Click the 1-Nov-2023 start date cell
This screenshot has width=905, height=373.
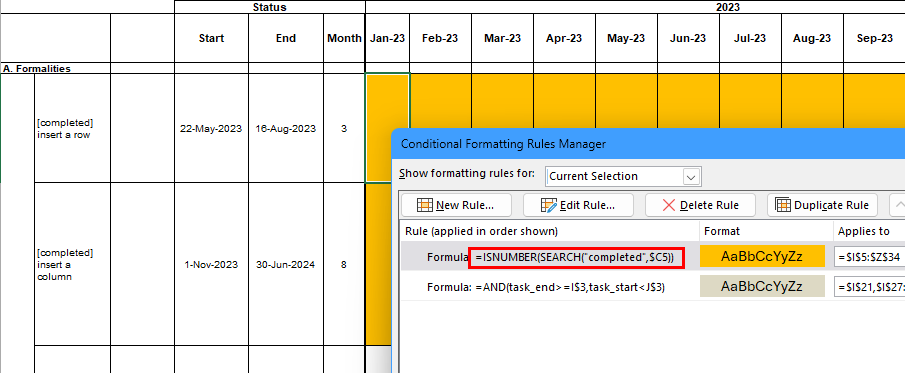click(x=211, y=264)
